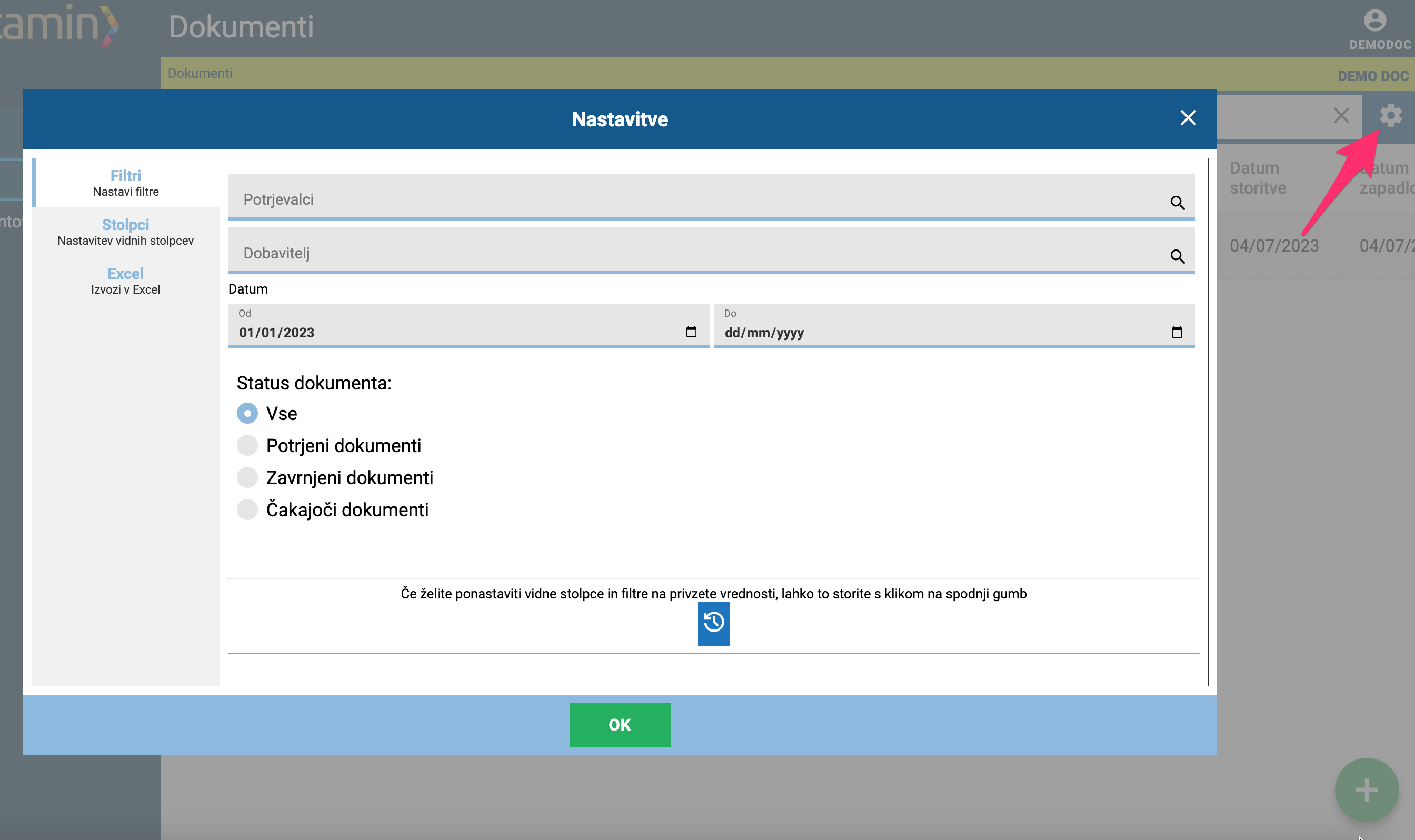Click the green plus add button
1415x840 pixels.
1367,789
